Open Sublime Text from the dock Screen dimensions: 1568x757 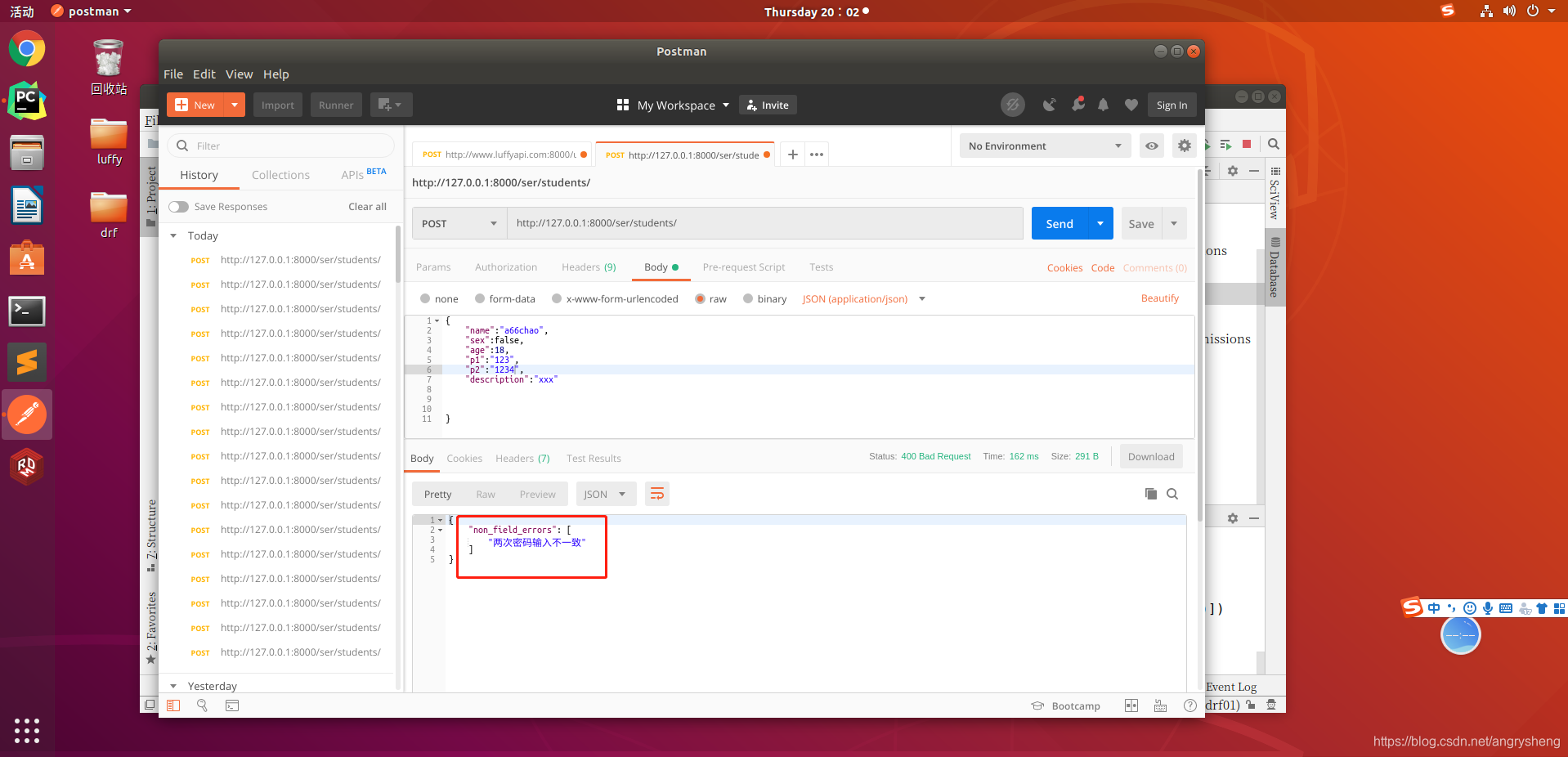point(27,362)
